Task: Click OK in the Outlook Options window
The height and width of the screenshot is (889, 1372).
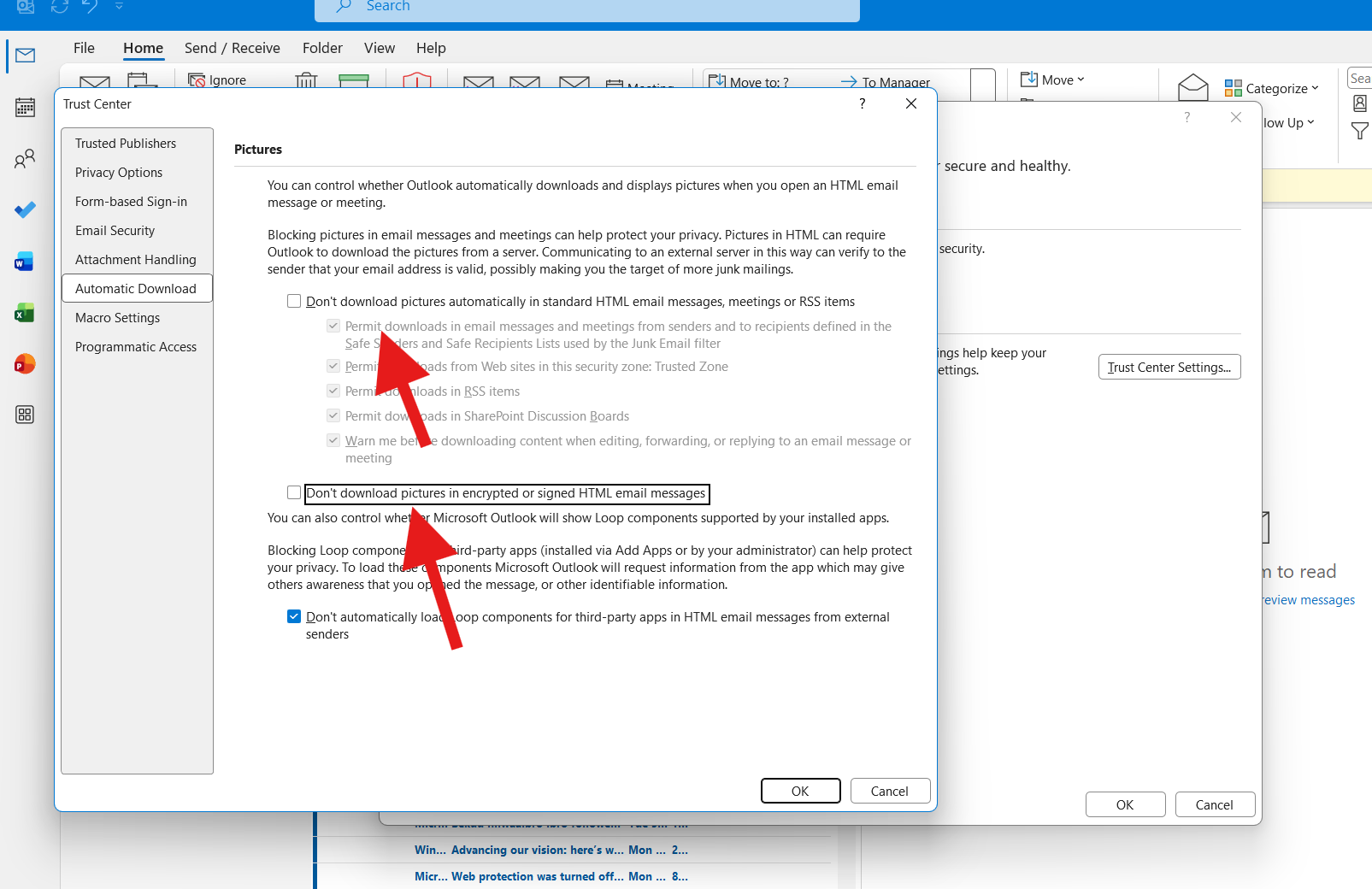Action: pyautogui.click(x=1125, y=804)
